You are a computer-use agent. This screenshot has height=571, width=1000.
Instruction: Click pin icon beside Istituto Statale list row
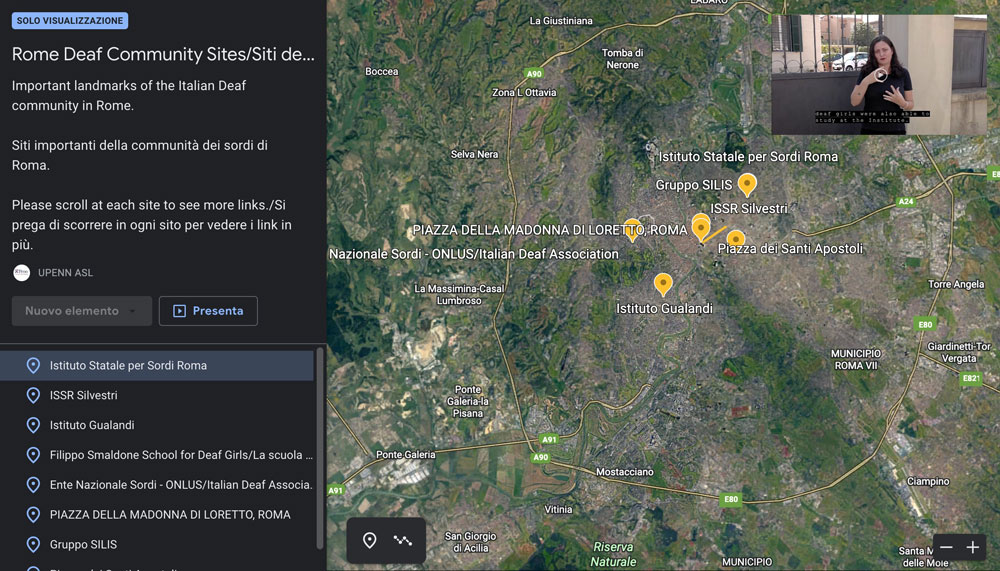pyautogui.click(x=33, y=366)
